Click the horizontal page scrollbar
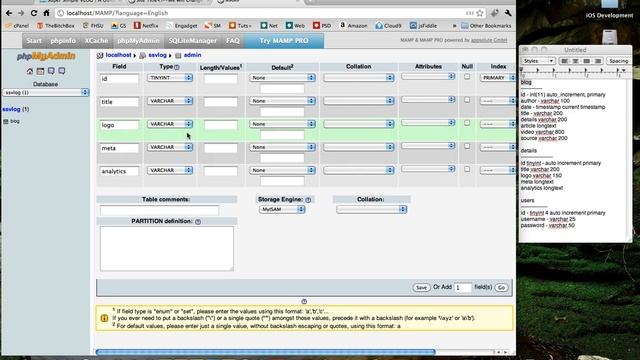Screen dimensions: 640x360 coord(266,352)
